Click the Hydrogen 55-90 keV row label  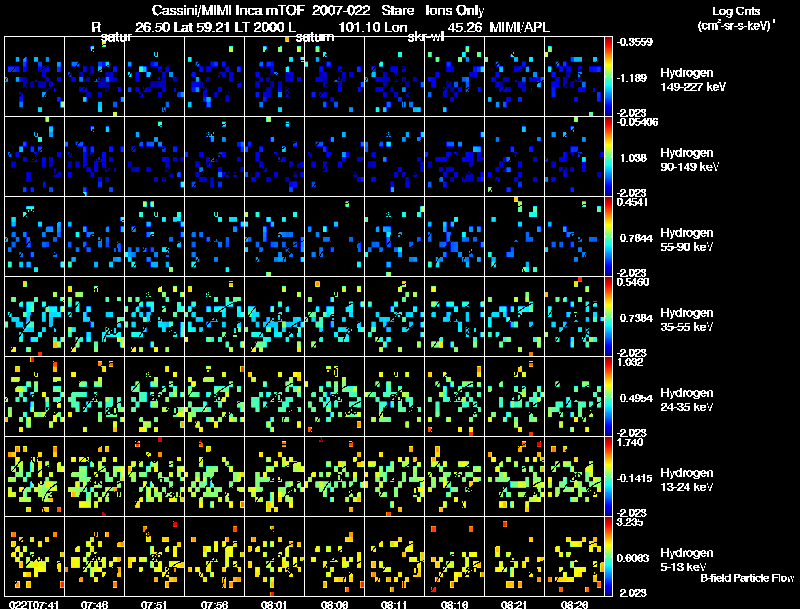pos(687,240)
